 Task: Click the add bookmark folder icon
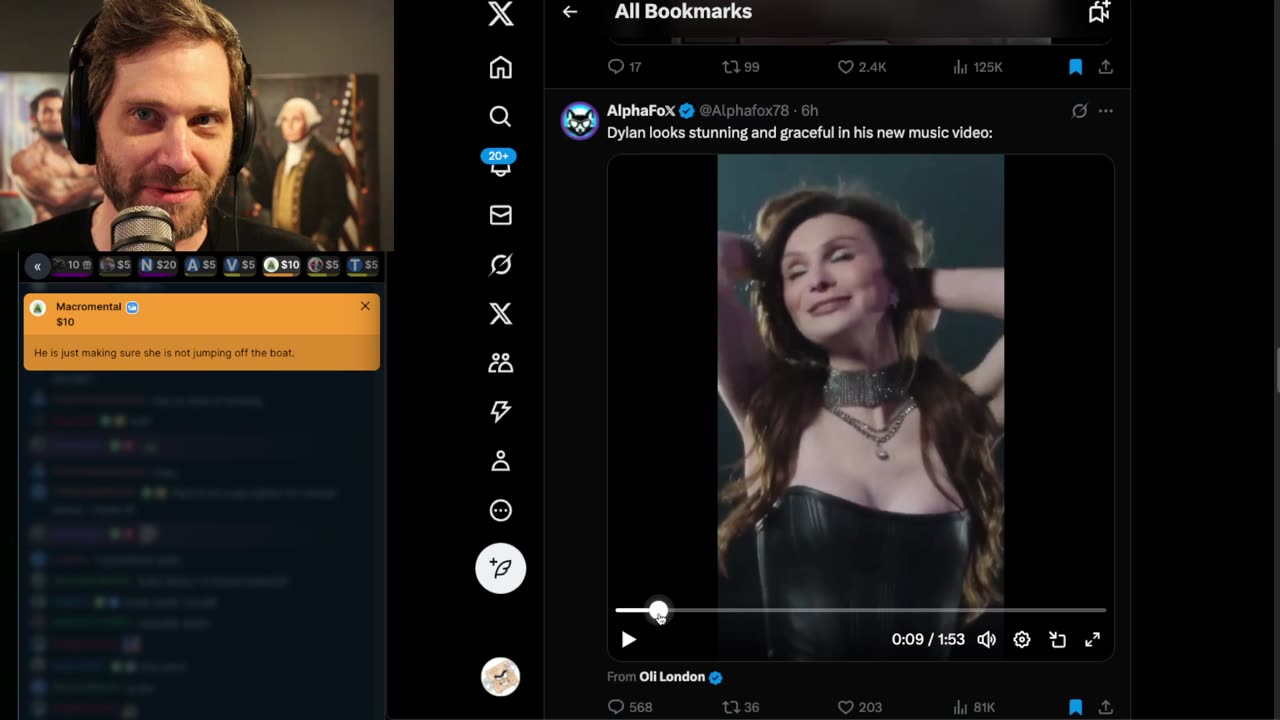(1099, 12)
